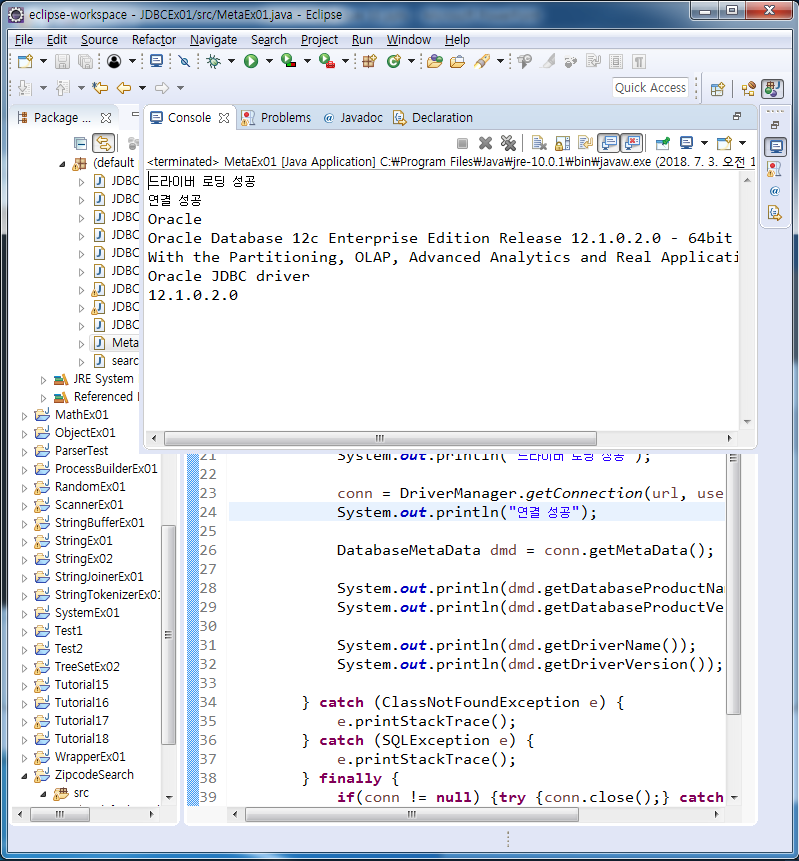Click the New Java Package icon

tap(370, 62)
